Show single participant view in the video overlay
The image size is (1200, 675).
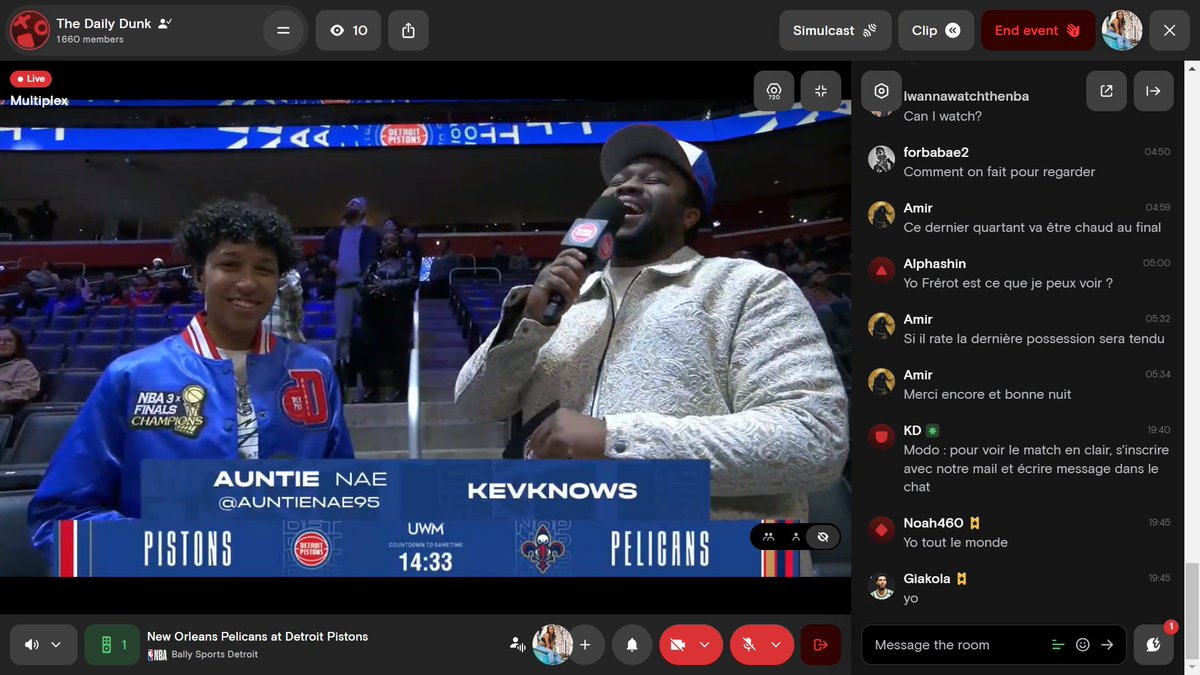pos(796,537)
